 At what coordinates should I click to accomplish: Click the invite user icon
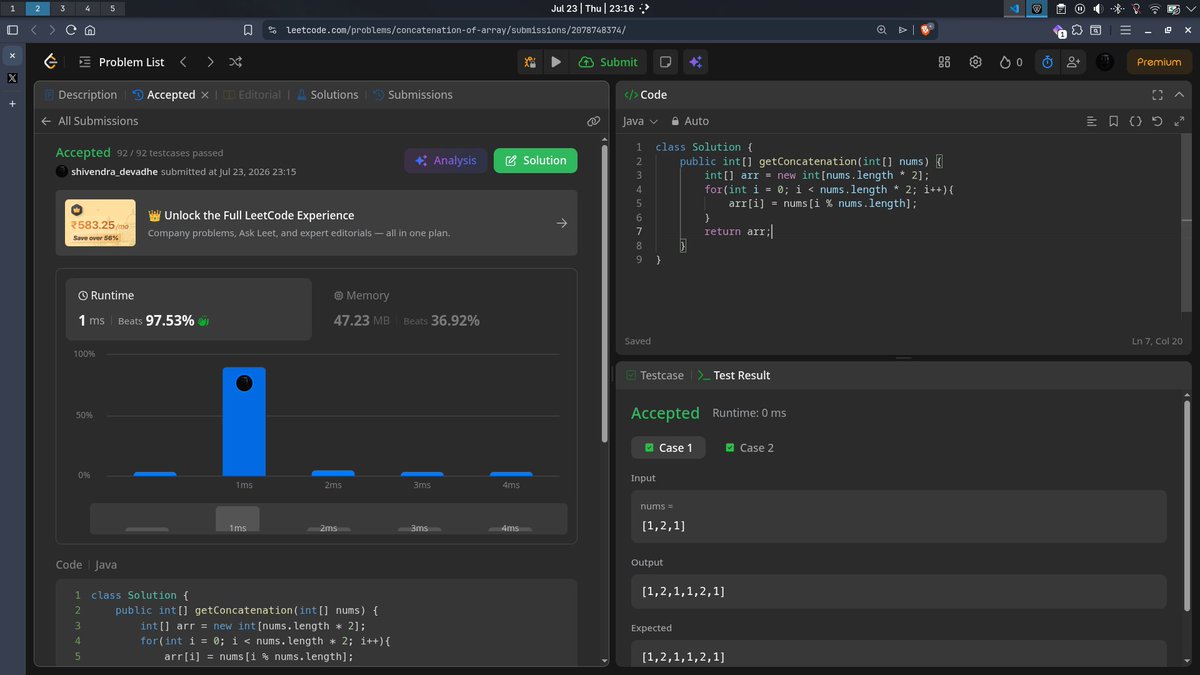(x=1074, y=62)
